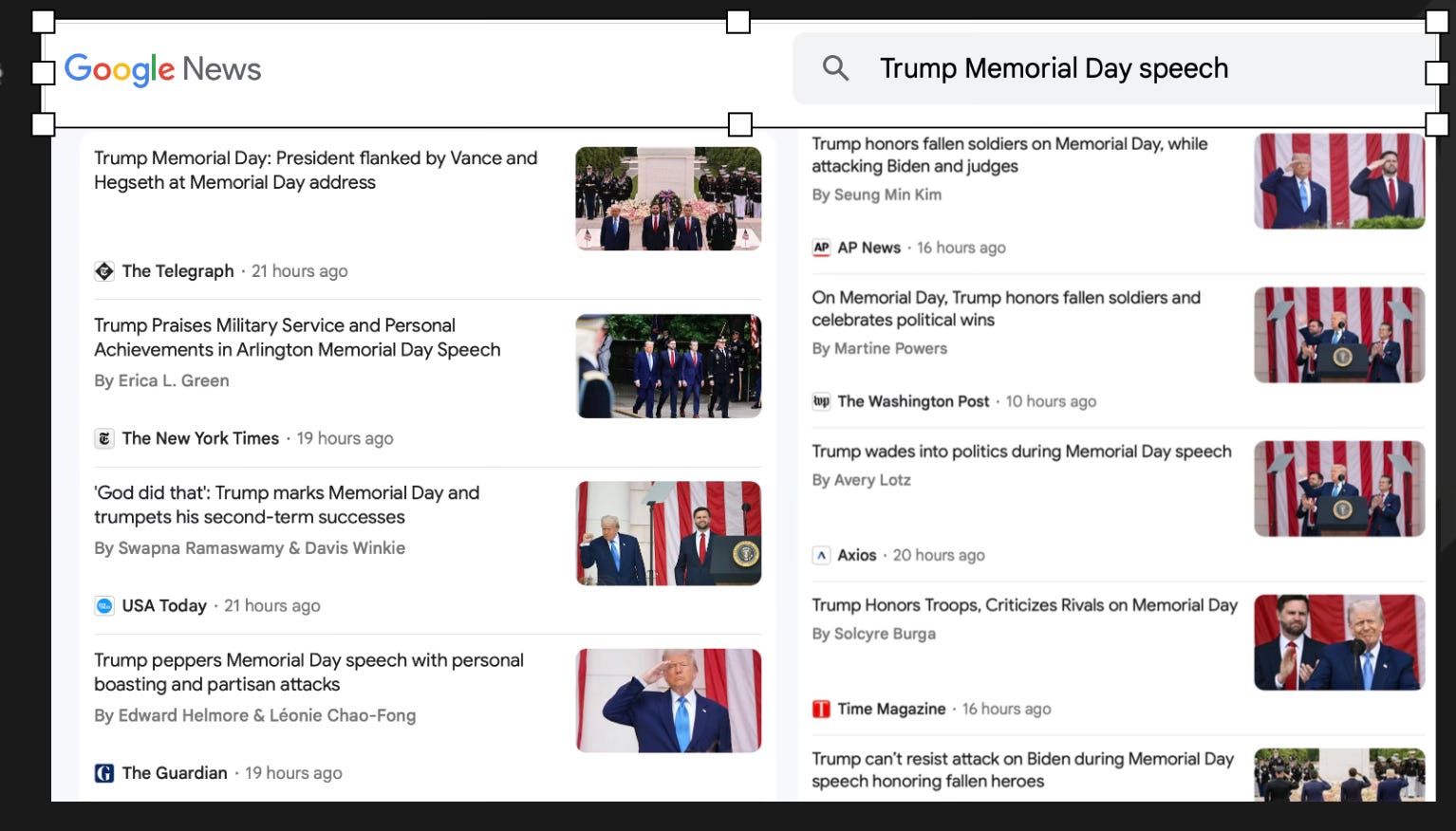Click the Axios source icon

tap(822, 555)
